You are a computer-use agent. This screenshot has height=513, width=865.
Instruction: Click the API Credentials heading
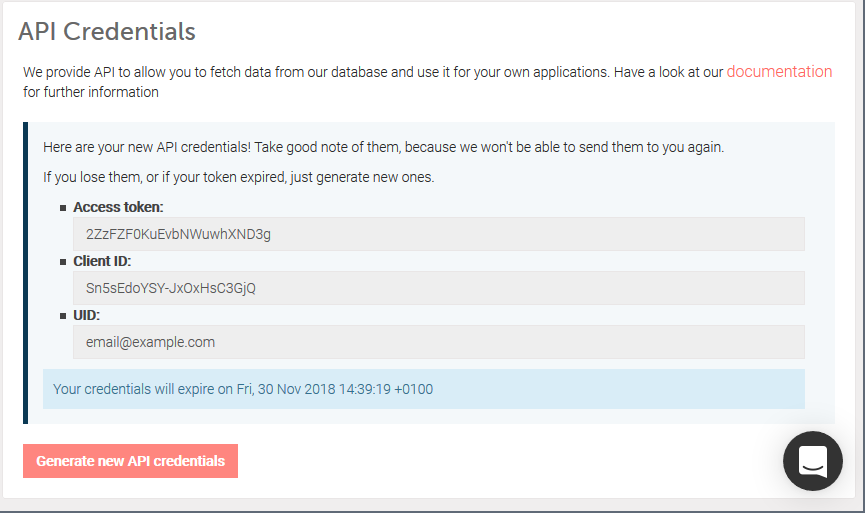(x=107, y=31)
